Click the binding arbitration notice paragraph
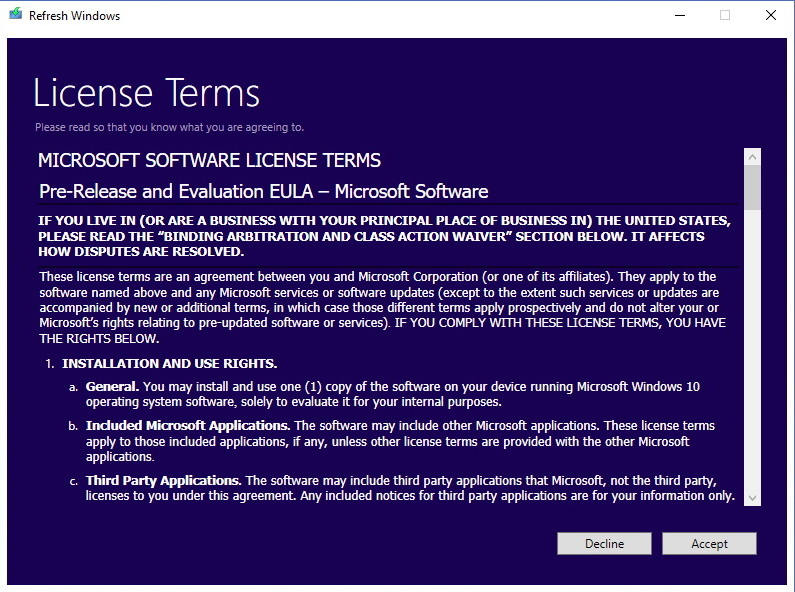The width and height of the screenshot is (795, 592). (x=384, y=236)
